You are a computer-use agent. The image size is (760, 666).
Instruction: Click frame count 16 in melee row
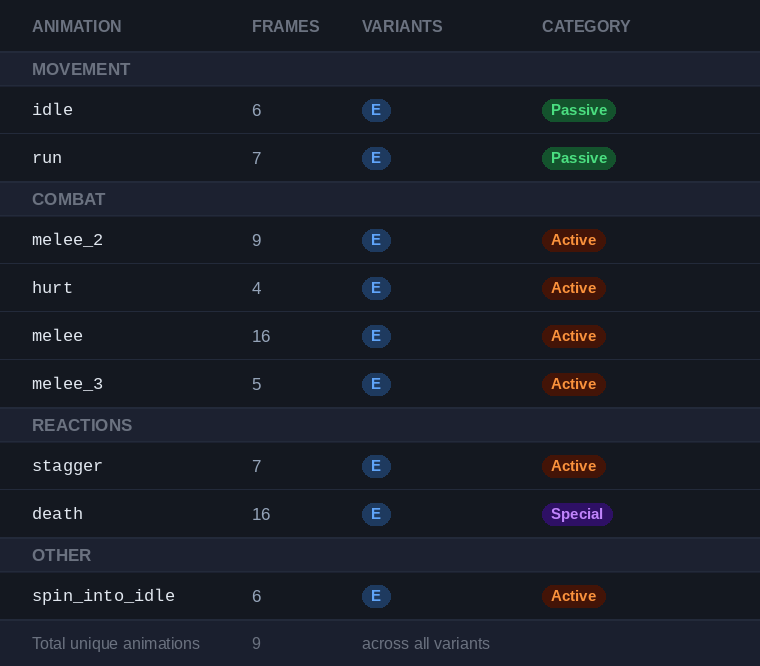(x=261, y=336)
